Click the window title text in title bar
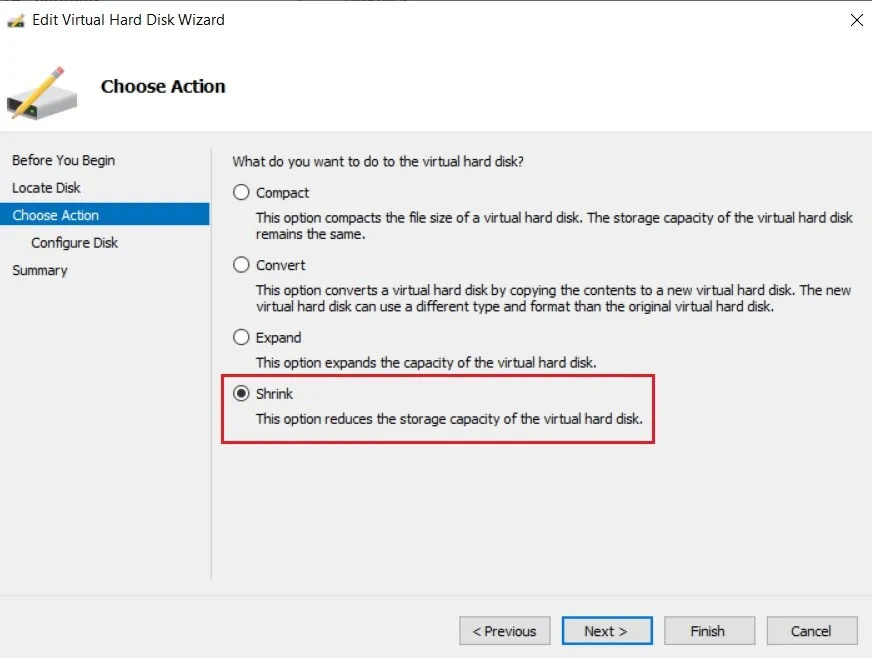Screen dimensions: 872x658 pyautogui.click(x=128, y=20)
